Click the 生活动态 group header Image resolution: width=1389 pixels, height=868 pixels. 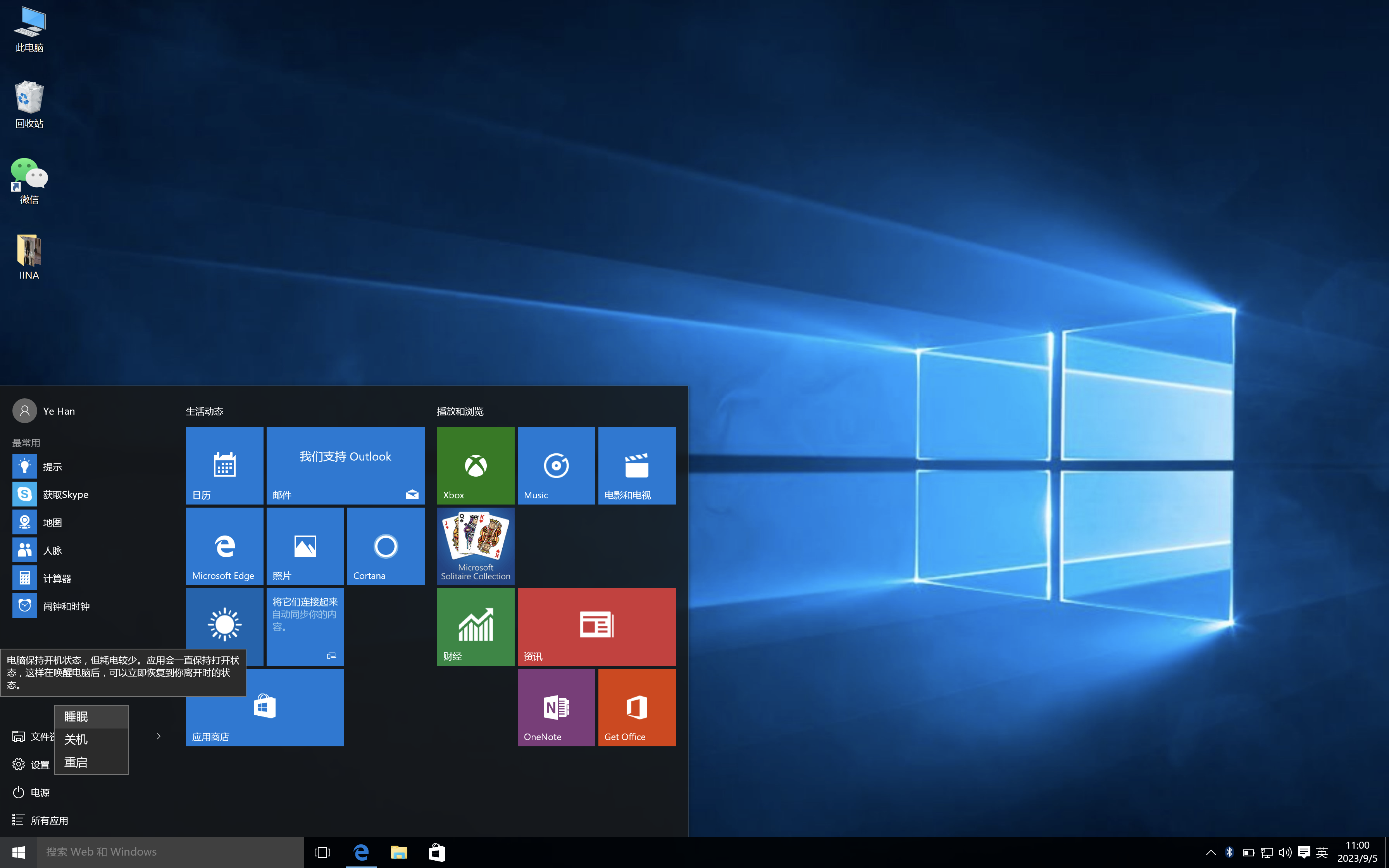coord(204,412)
